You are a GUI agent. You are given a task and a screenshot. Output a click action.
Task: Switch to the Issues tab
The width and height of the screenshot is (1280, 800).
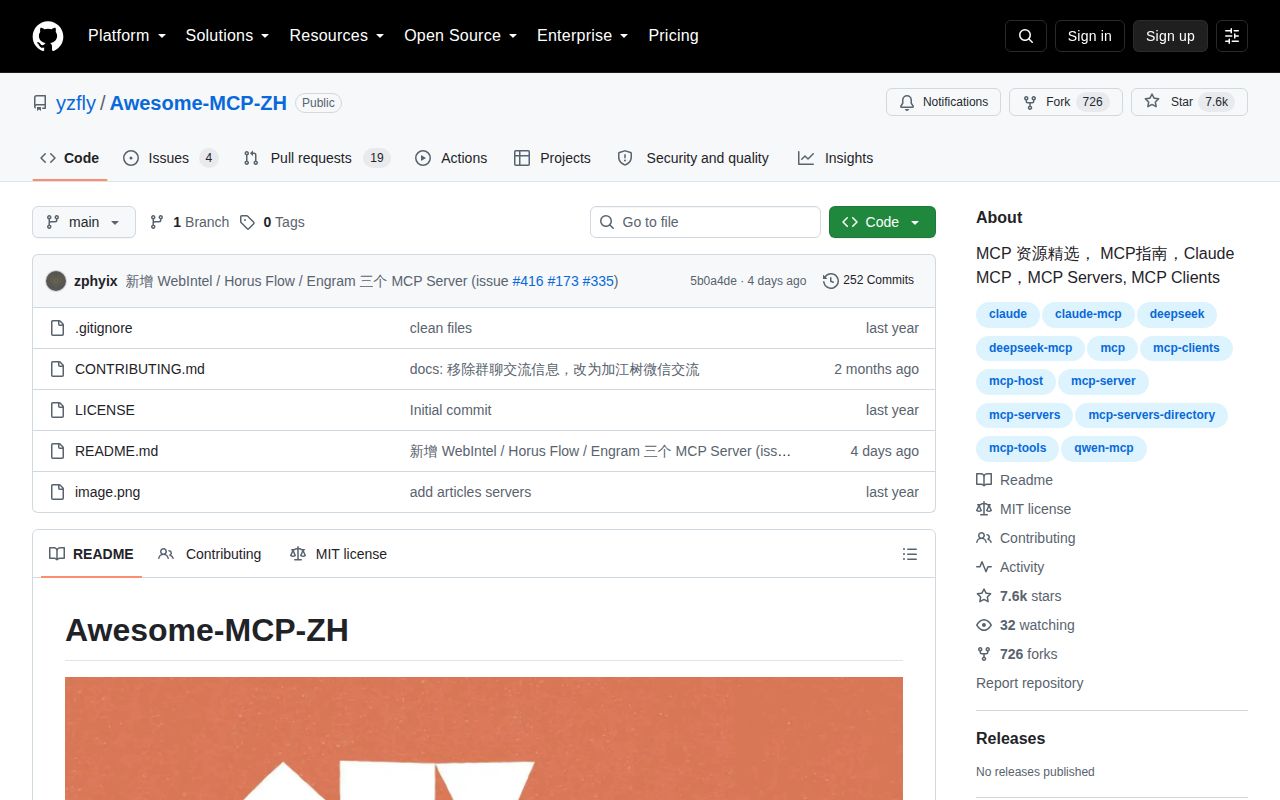coord(170,158)
